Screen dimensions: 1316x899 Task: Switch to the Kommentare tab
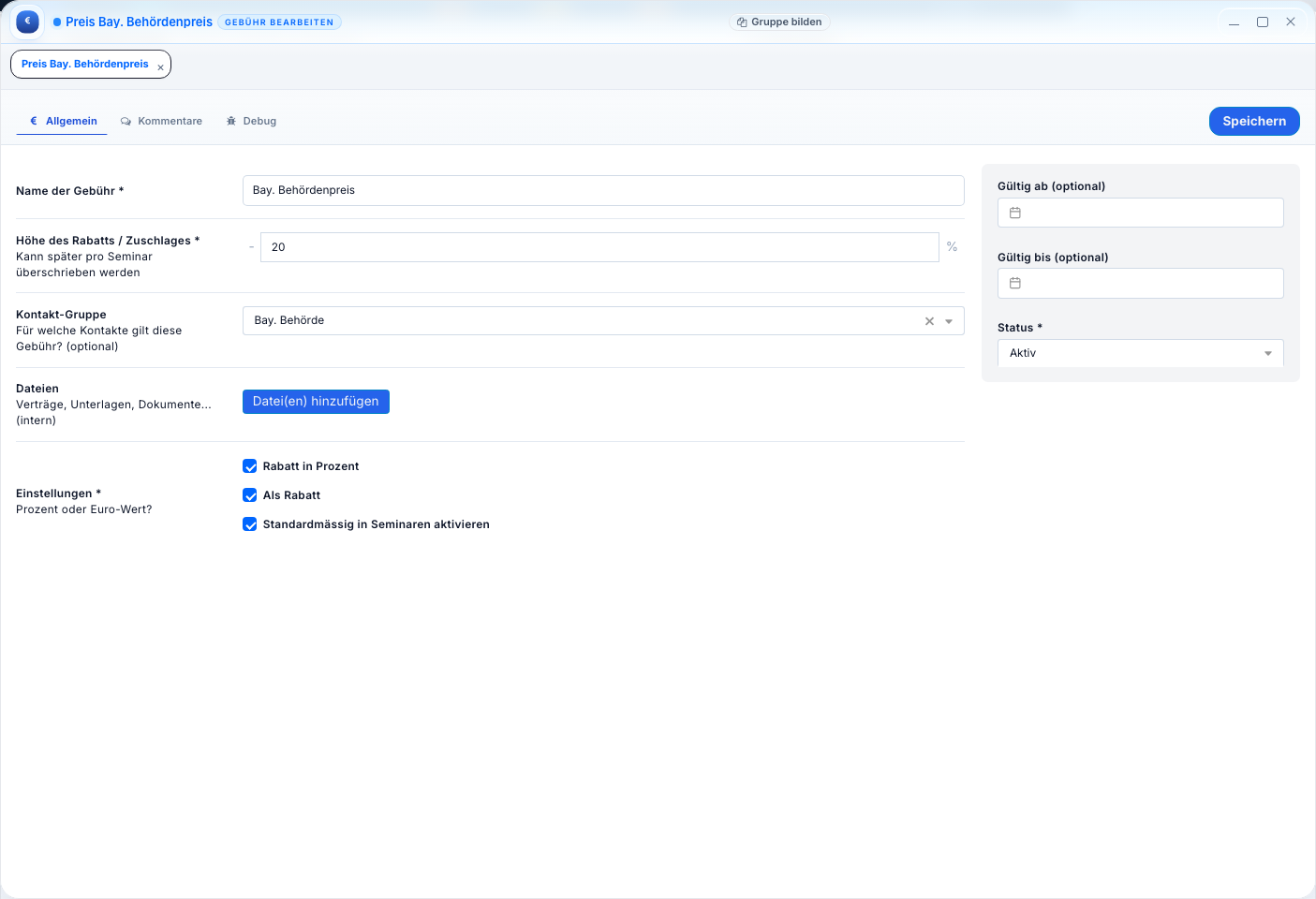[x=161, y=121]
